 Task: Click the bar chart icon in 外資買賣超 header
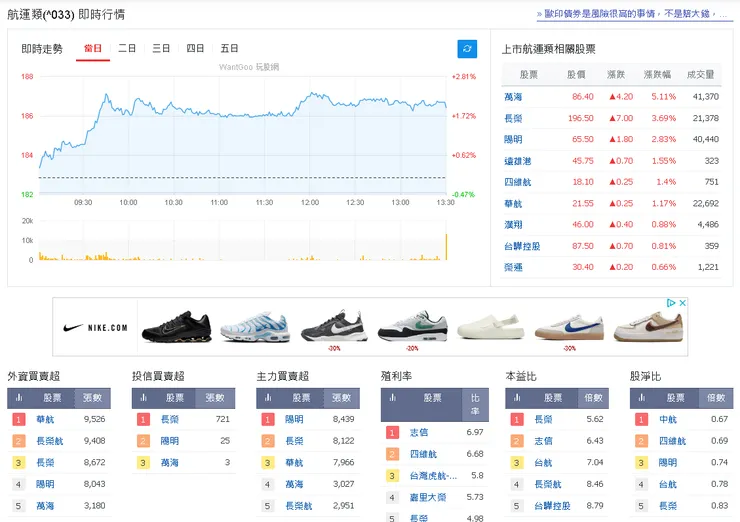coord(19,398)
